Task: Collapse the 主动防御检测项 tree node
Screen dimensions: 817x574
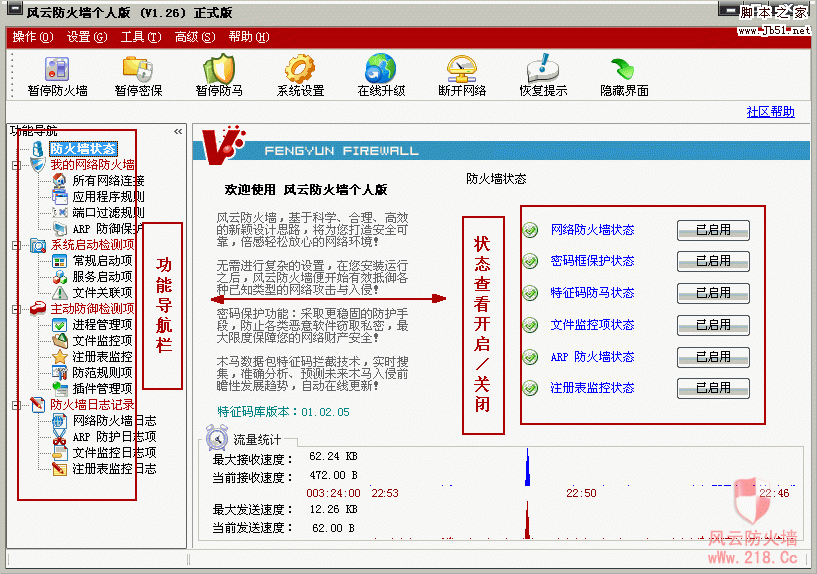Action: pyautogui.click(x=17, y=309)
